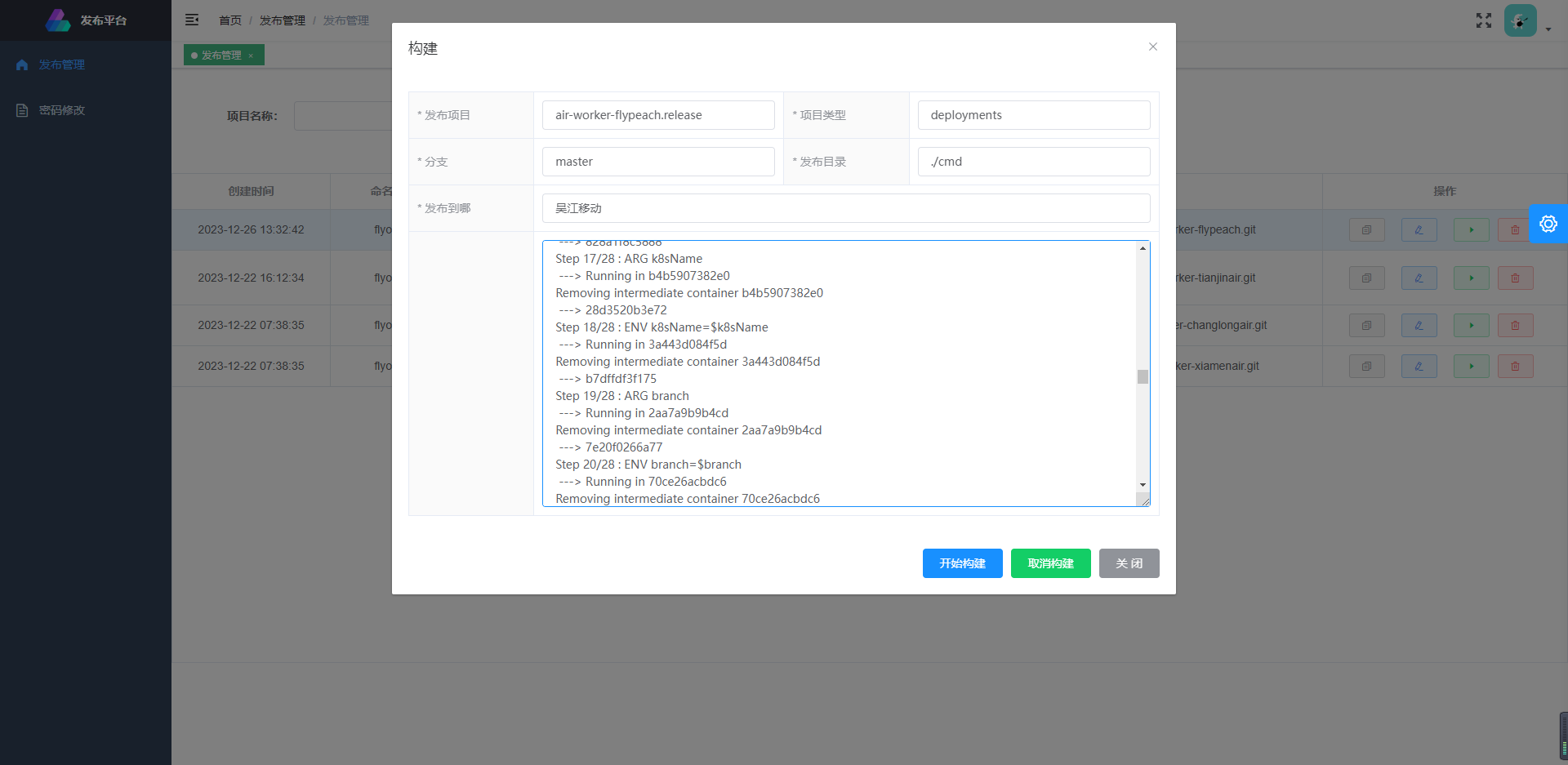Click the first 发布管理 breadcrumb link
The width and height of the screenshot is (1568, 765).
coord(283,20)
